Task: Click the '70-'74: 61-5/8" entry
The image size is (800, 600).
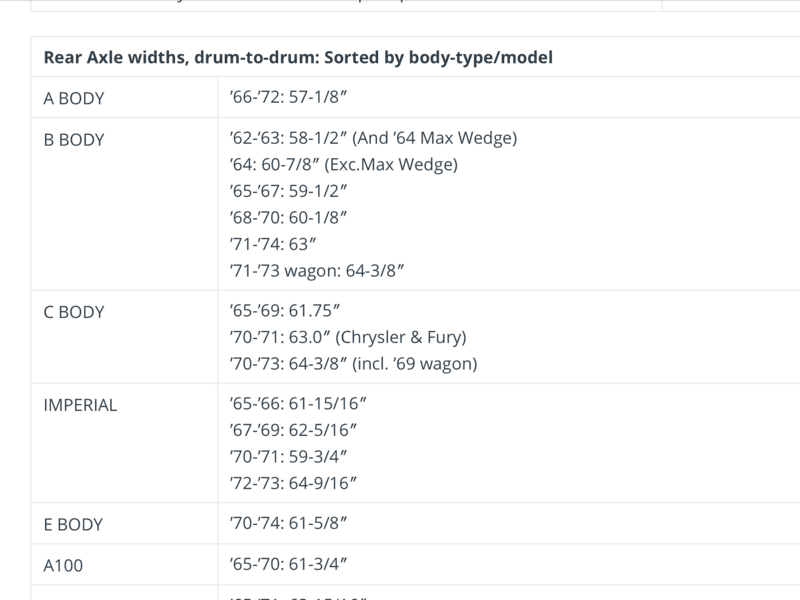Action: (x=288, y=523)
